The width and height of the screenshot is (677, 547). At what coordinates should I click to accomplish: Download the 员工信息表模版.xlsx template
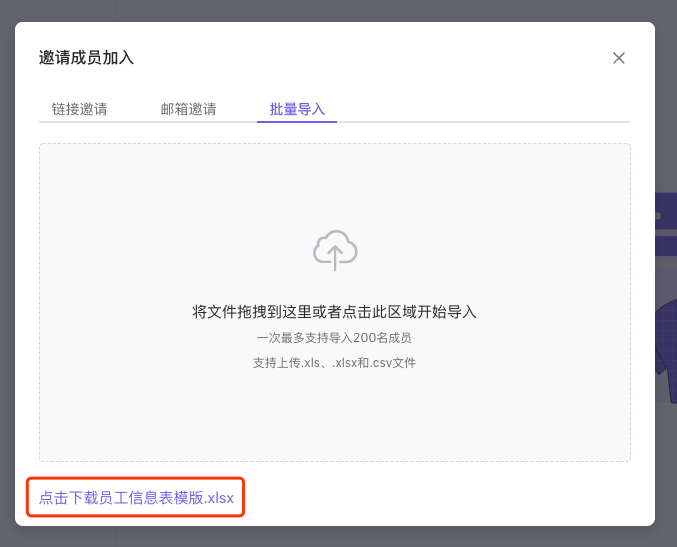[135, 497]
